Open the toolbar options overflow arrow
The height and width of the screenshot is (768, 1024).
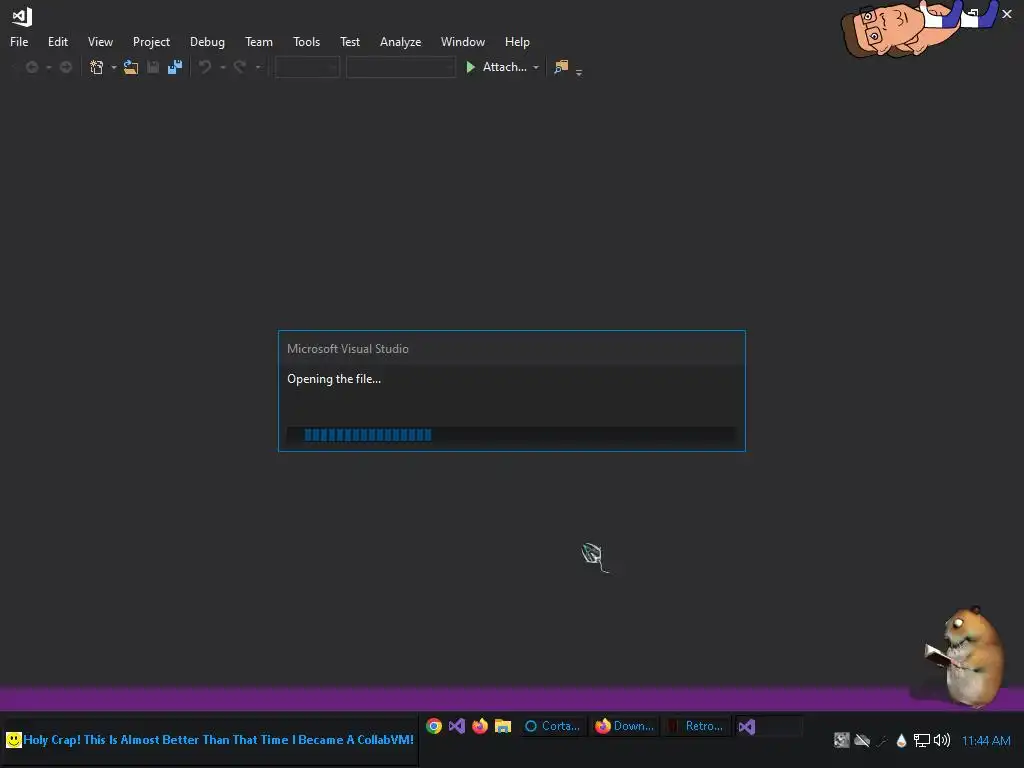(579, 72)
